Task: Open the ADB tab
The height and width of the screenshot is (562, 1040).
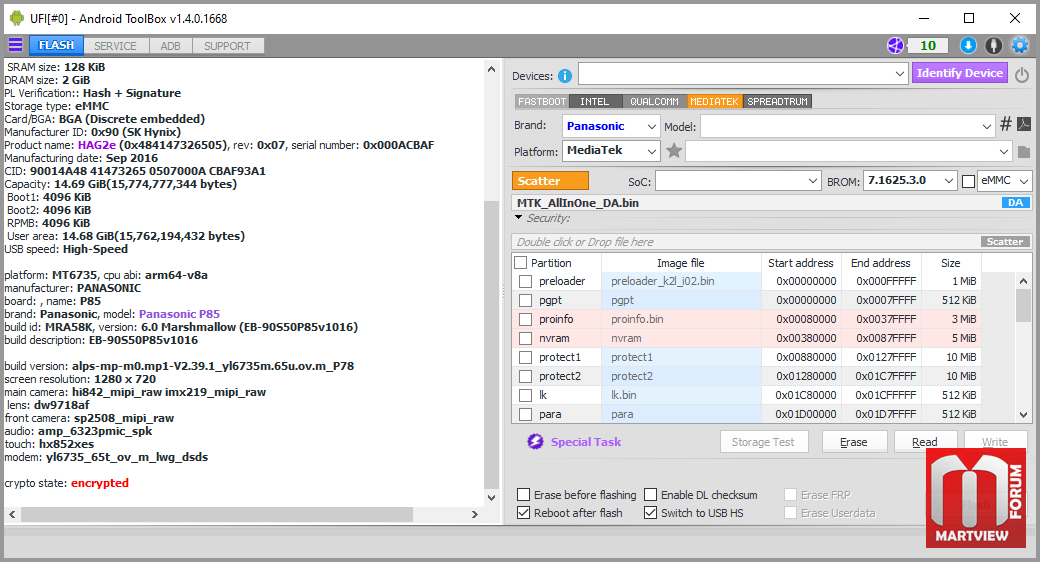Action: [x=170, y=46]
